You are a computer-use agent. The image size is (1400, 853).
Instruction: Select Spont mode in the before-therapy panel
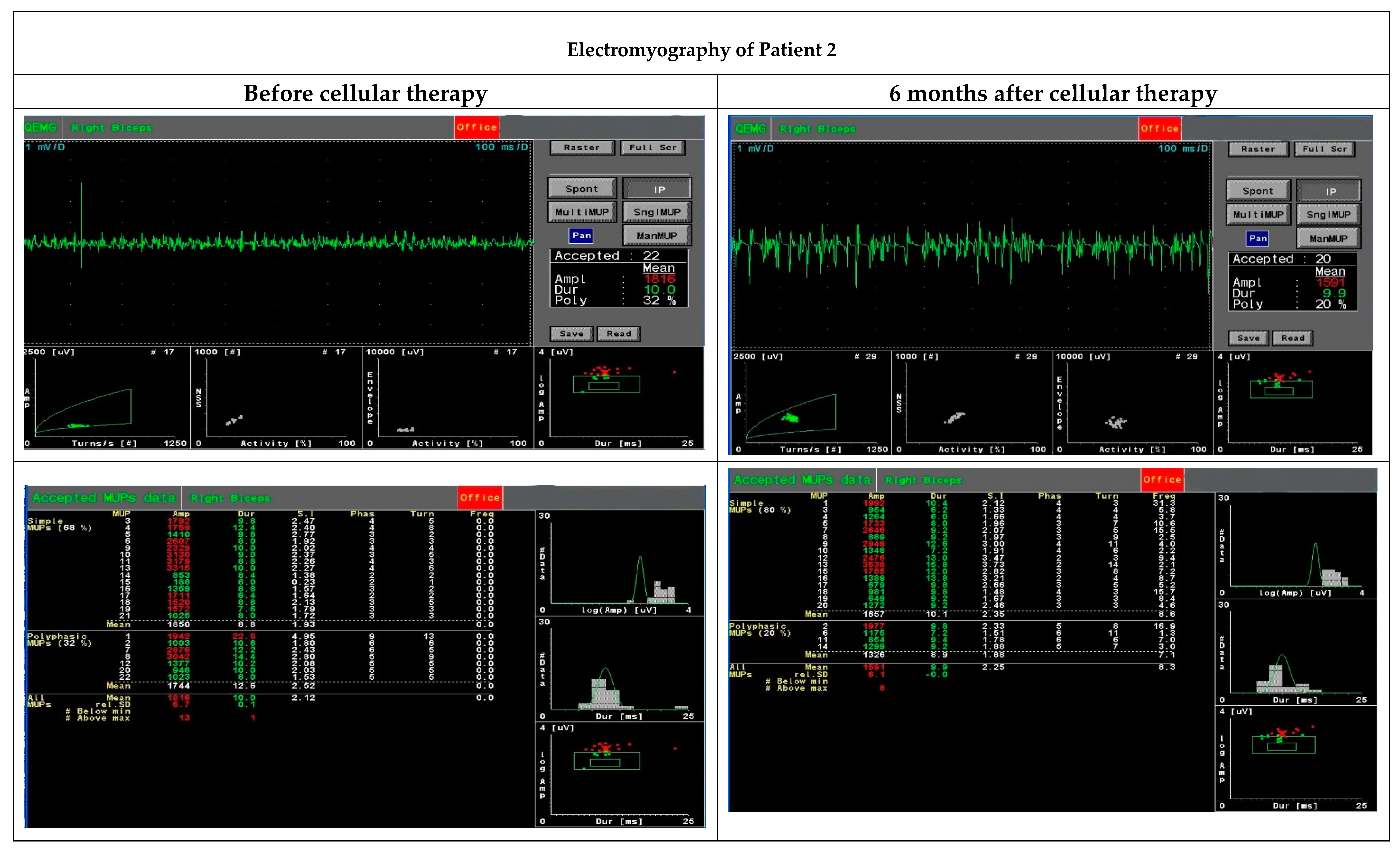pyautogui.click(x=581, y=189)
